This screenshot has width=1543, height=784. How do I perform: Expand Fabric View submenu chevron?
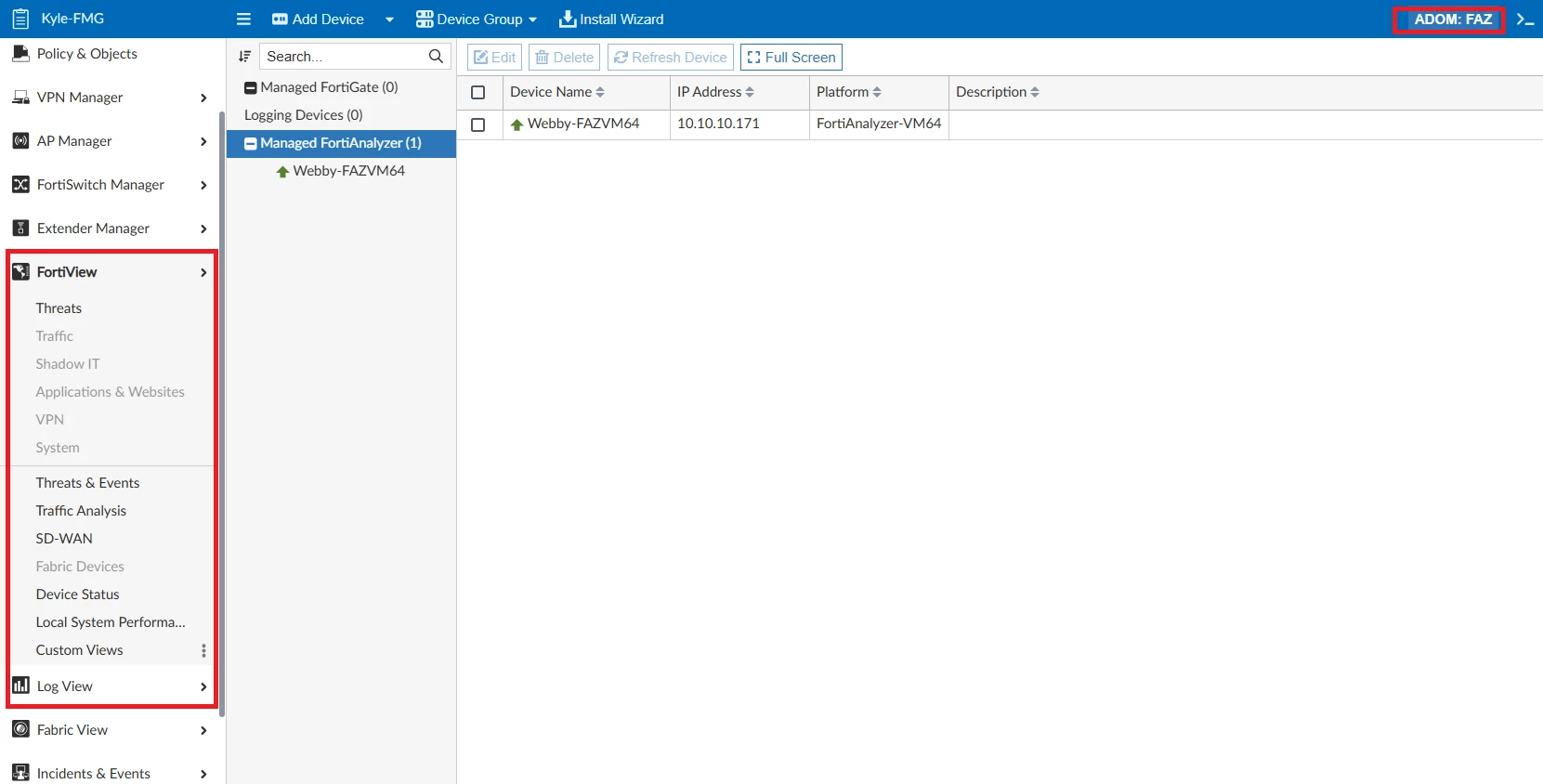(x=203, y=730)
